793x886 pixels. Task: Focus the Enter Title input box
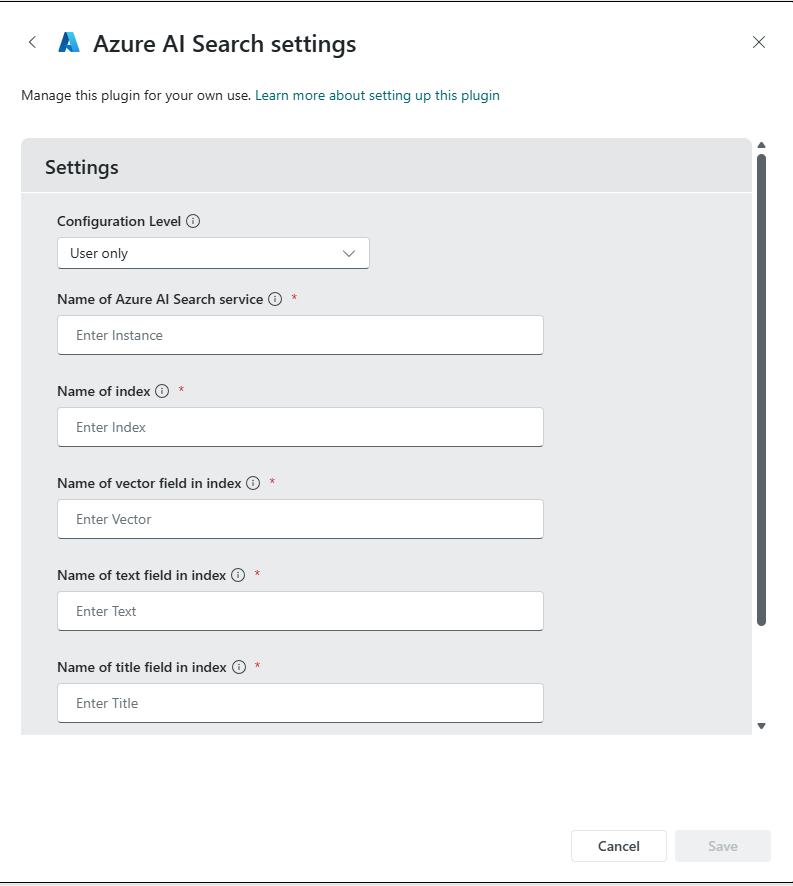[x=300, y=703]
